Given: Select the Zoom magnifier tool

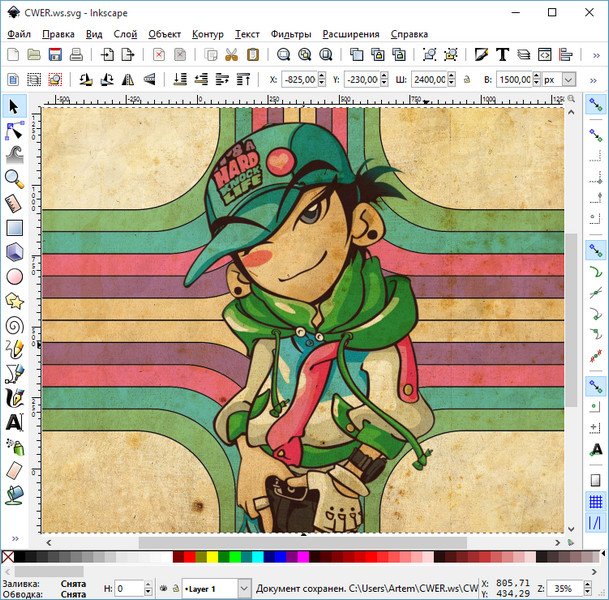Looking at the screenshot, I should click(14, 179).
